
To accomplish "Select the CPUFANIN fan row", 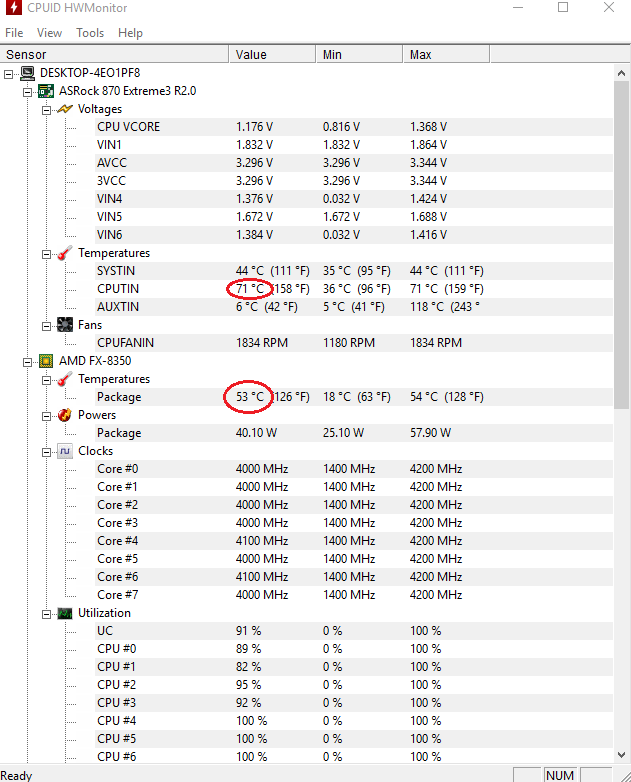I will (x=354, y=343).
